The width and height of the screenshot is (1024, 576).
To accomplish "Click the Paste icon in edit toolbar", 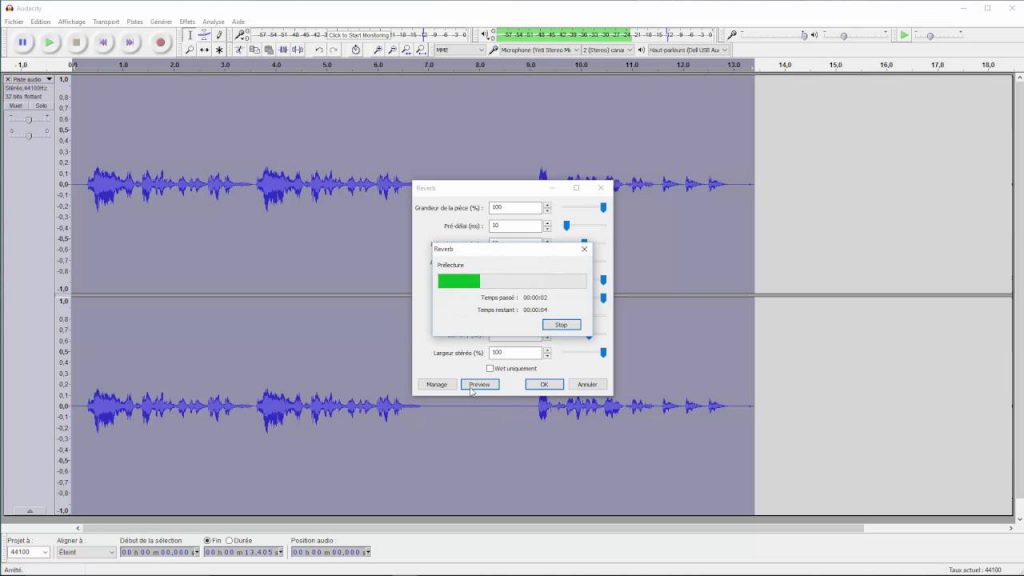I will click(x=268, y=50).
